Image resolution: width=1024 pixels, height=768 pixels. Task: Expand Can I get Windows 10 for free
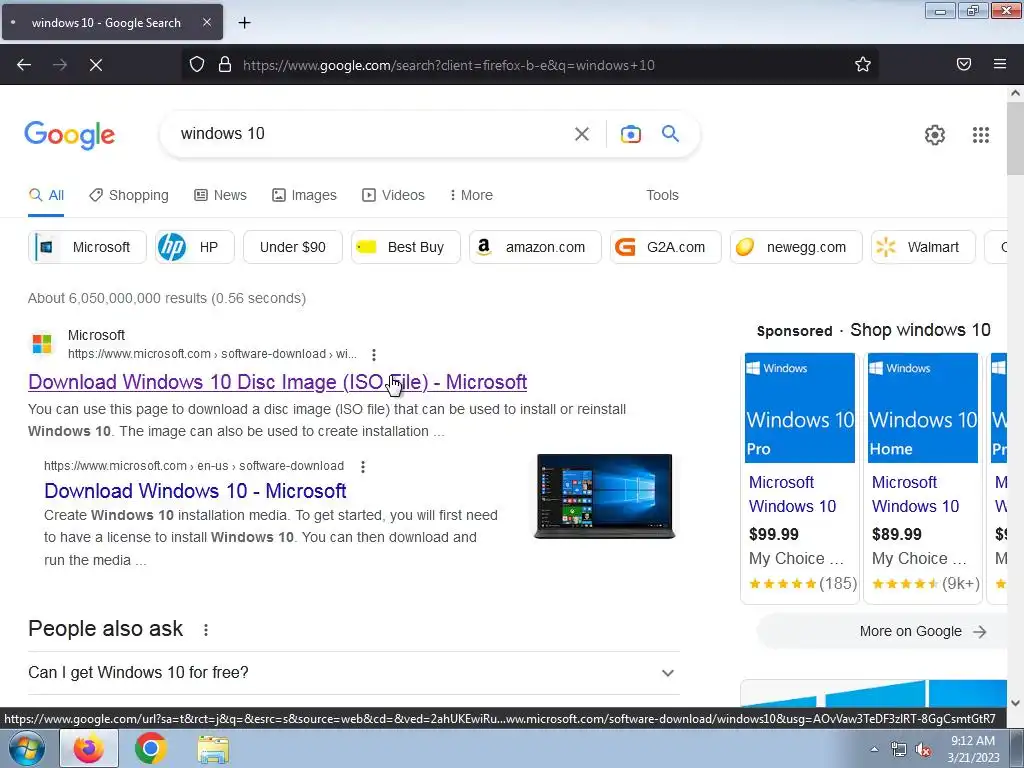point(353,673)
